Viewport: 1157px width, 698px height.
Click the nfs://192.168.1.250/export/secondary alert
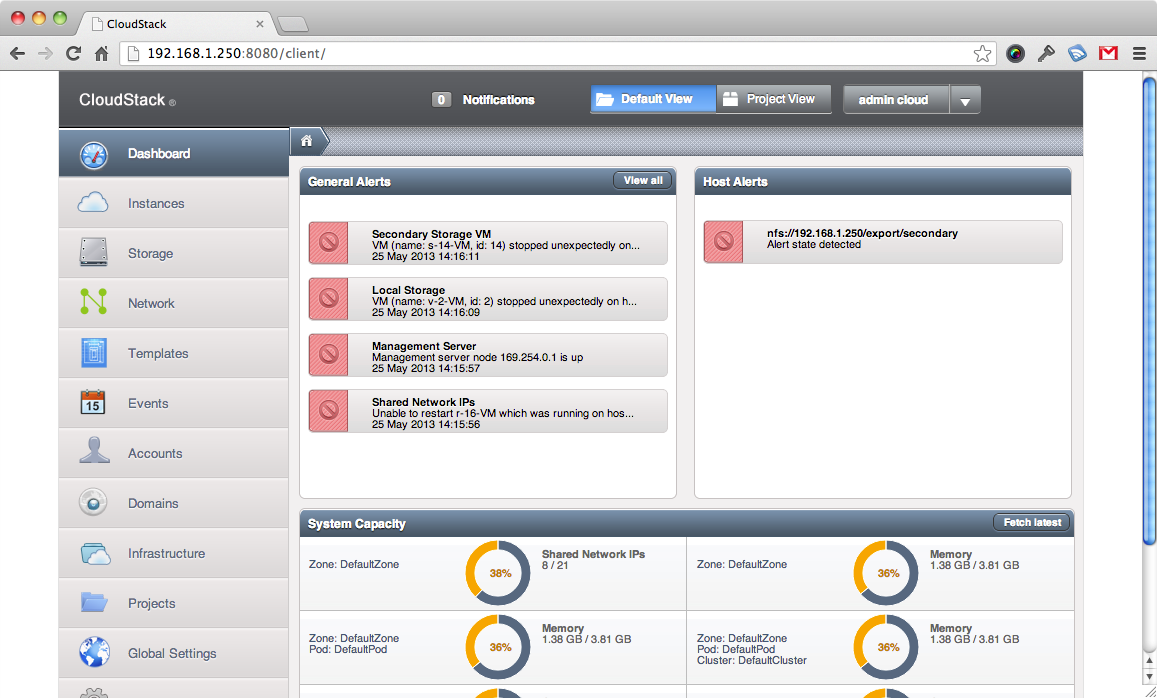point(883,242)
